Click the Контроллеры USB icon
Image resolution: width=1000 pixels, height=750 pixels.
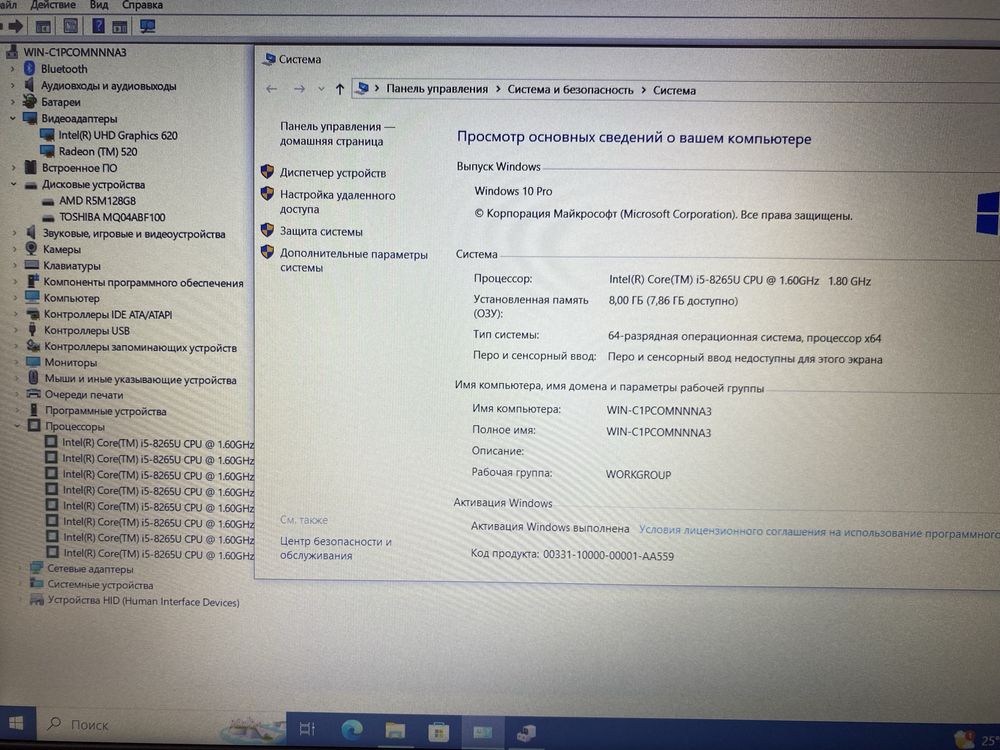(x=33, y=330)
